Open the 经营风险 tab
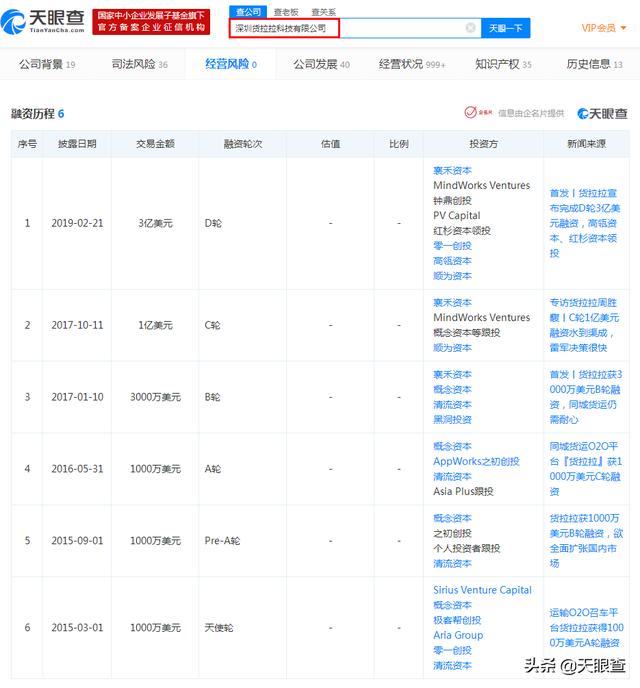The width and height of the screenshot is (640, 688). coord(231,64)
